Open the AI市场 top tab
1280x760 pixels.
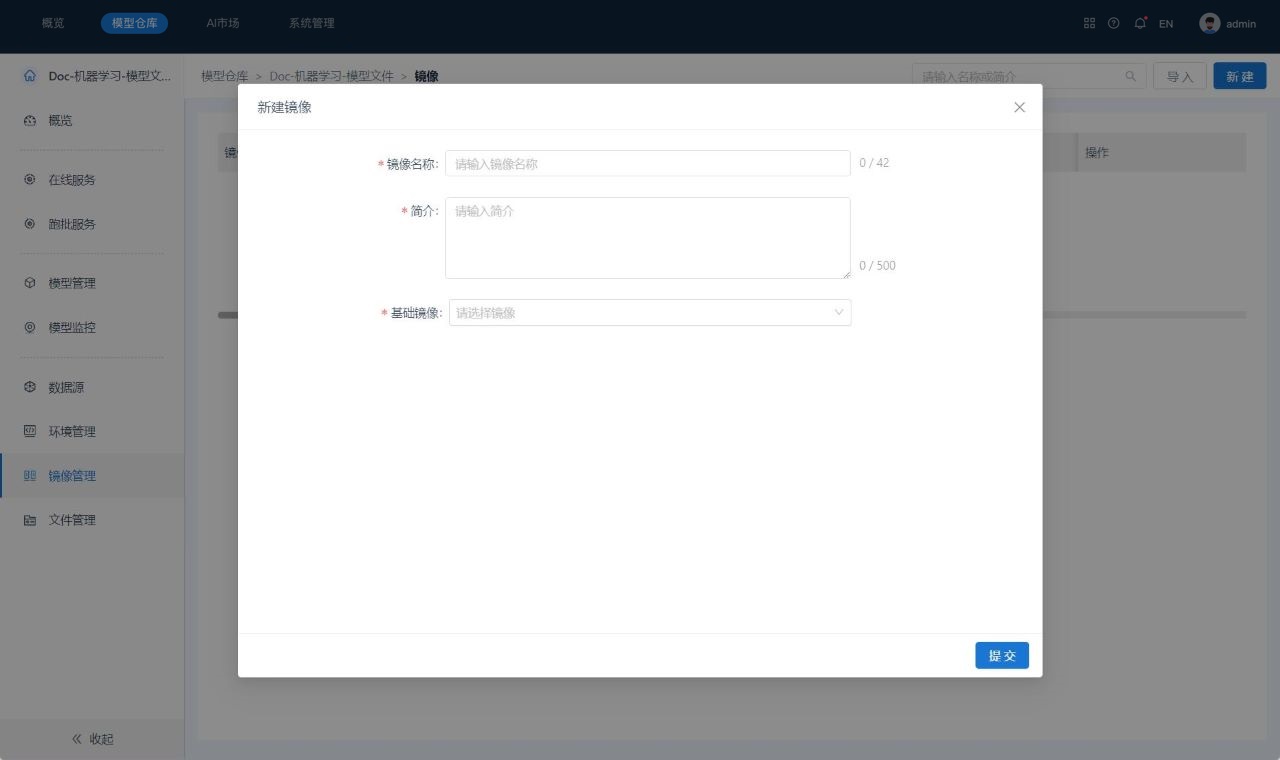point(222,23)
